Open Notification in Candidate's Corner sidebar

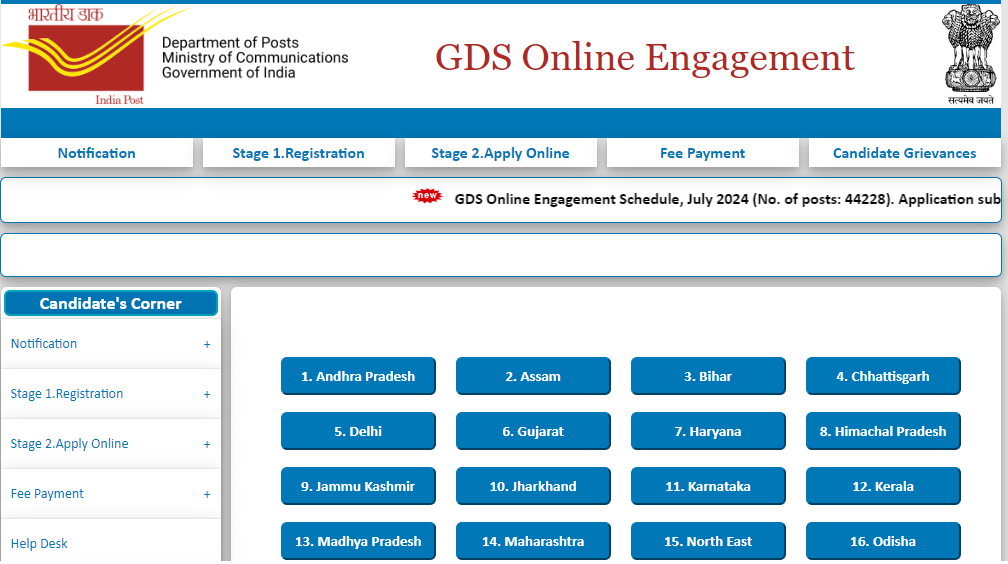click(x=44, y=344)
